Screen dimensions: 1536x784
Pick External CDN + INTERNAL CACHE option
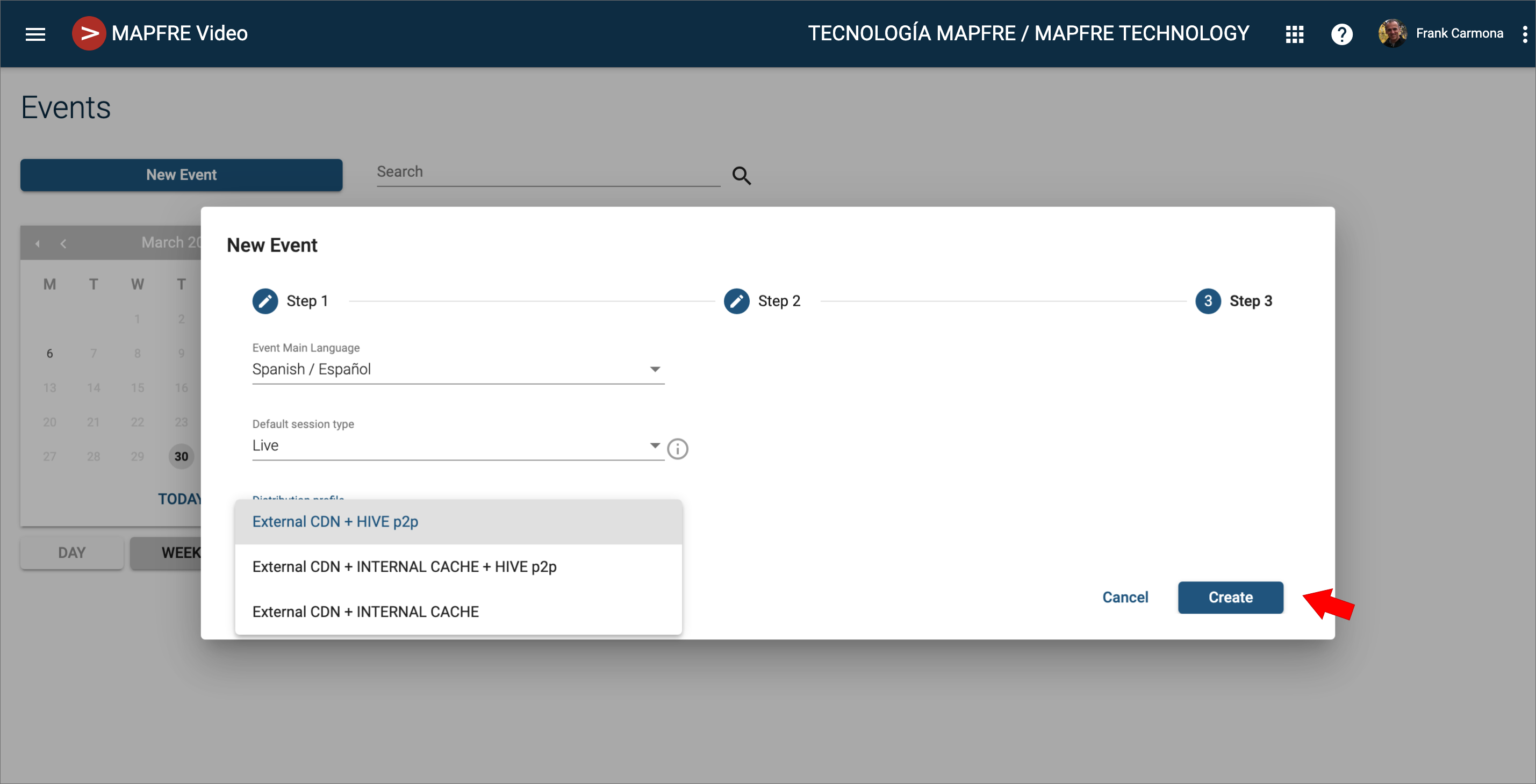coord(365,612)
